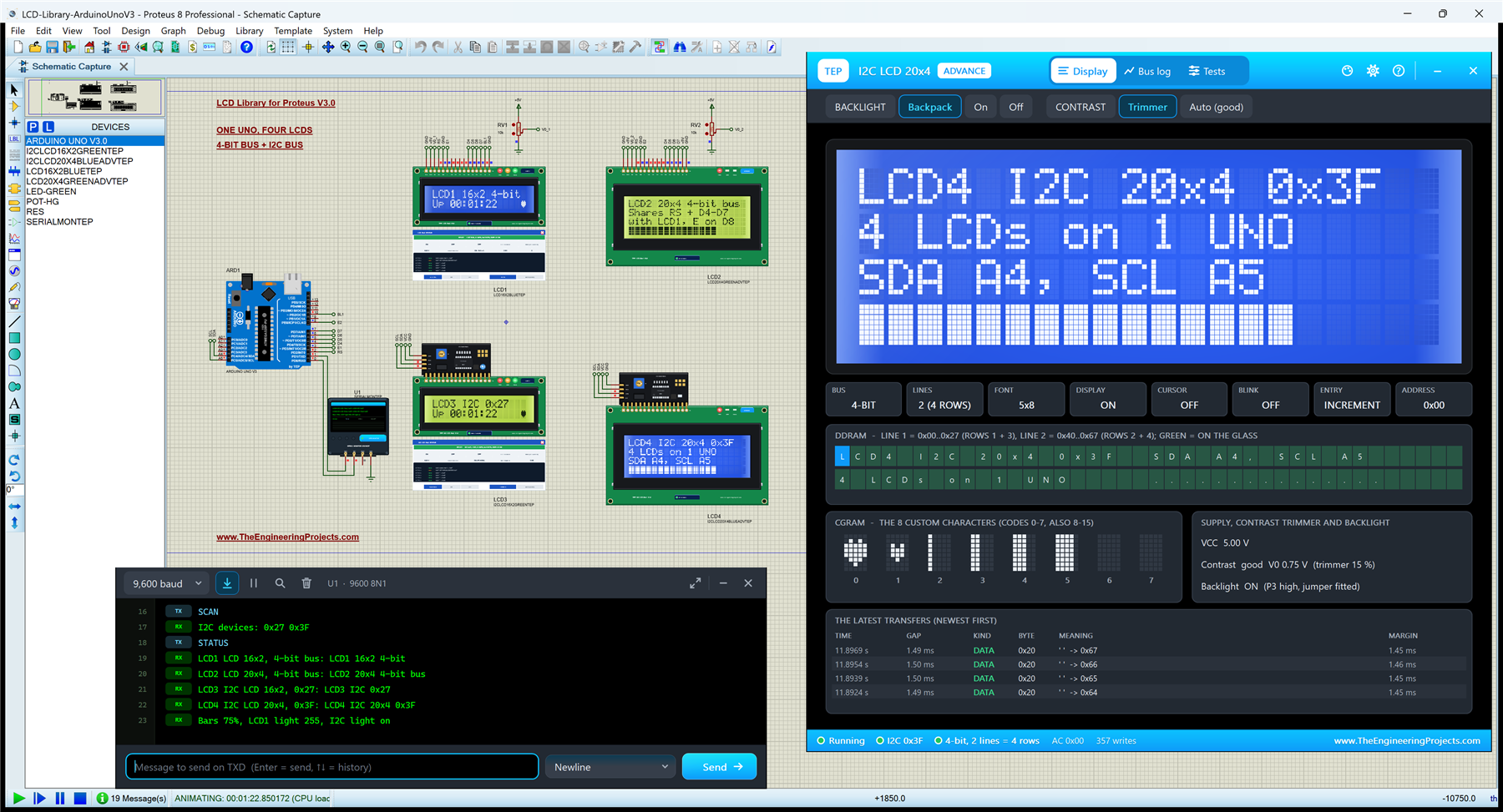
Task: Set contrast to Auto (good)
Action: tap(1217, 107)
